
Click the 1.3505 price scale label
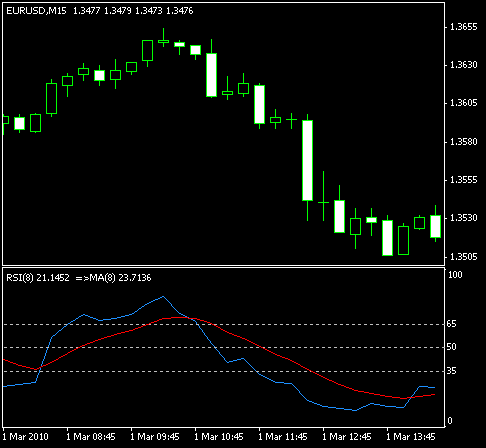tap(464, 257)
